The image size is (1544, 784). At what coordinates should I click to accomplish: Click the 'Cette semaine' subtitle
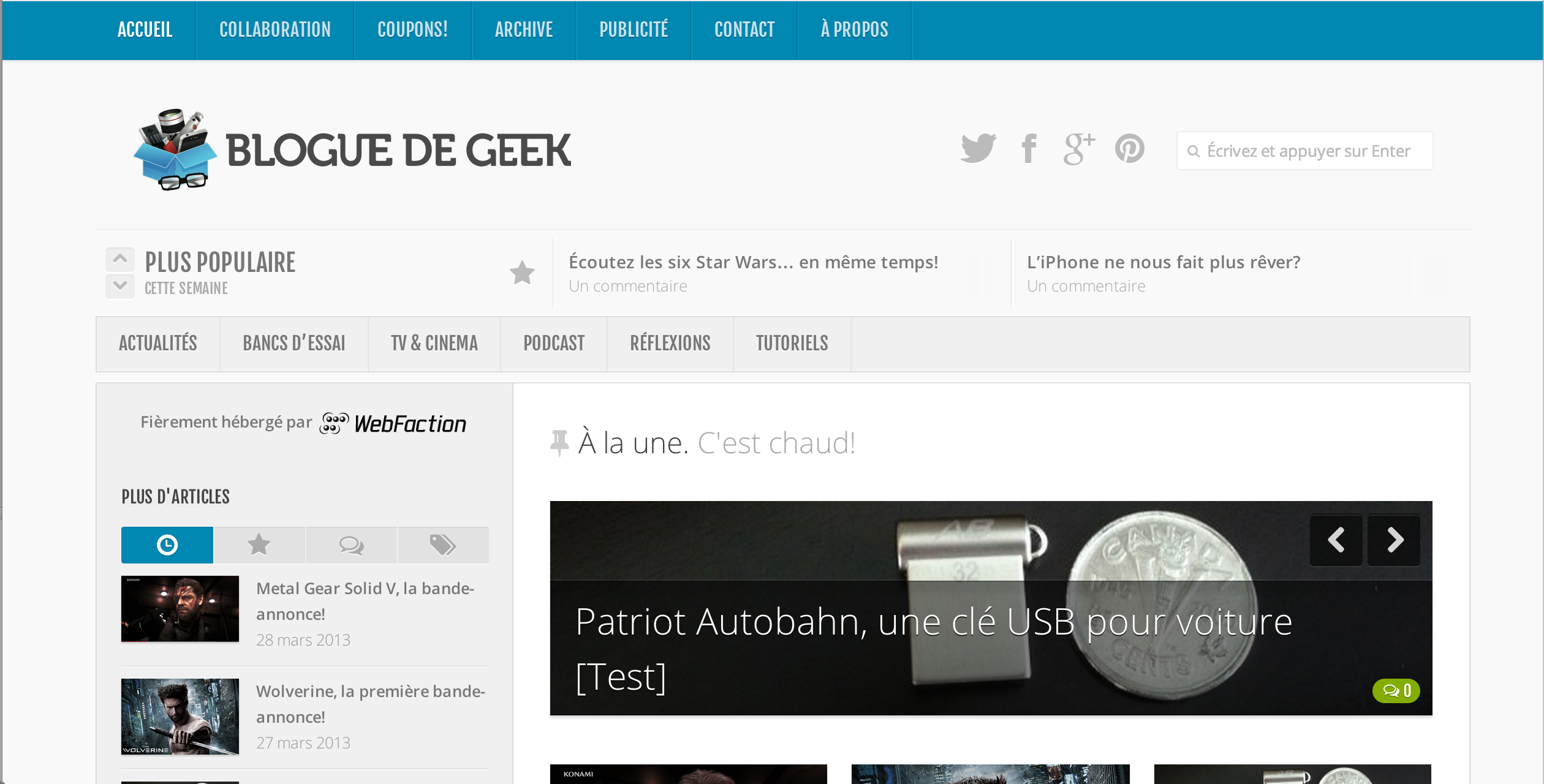point(186,288)
